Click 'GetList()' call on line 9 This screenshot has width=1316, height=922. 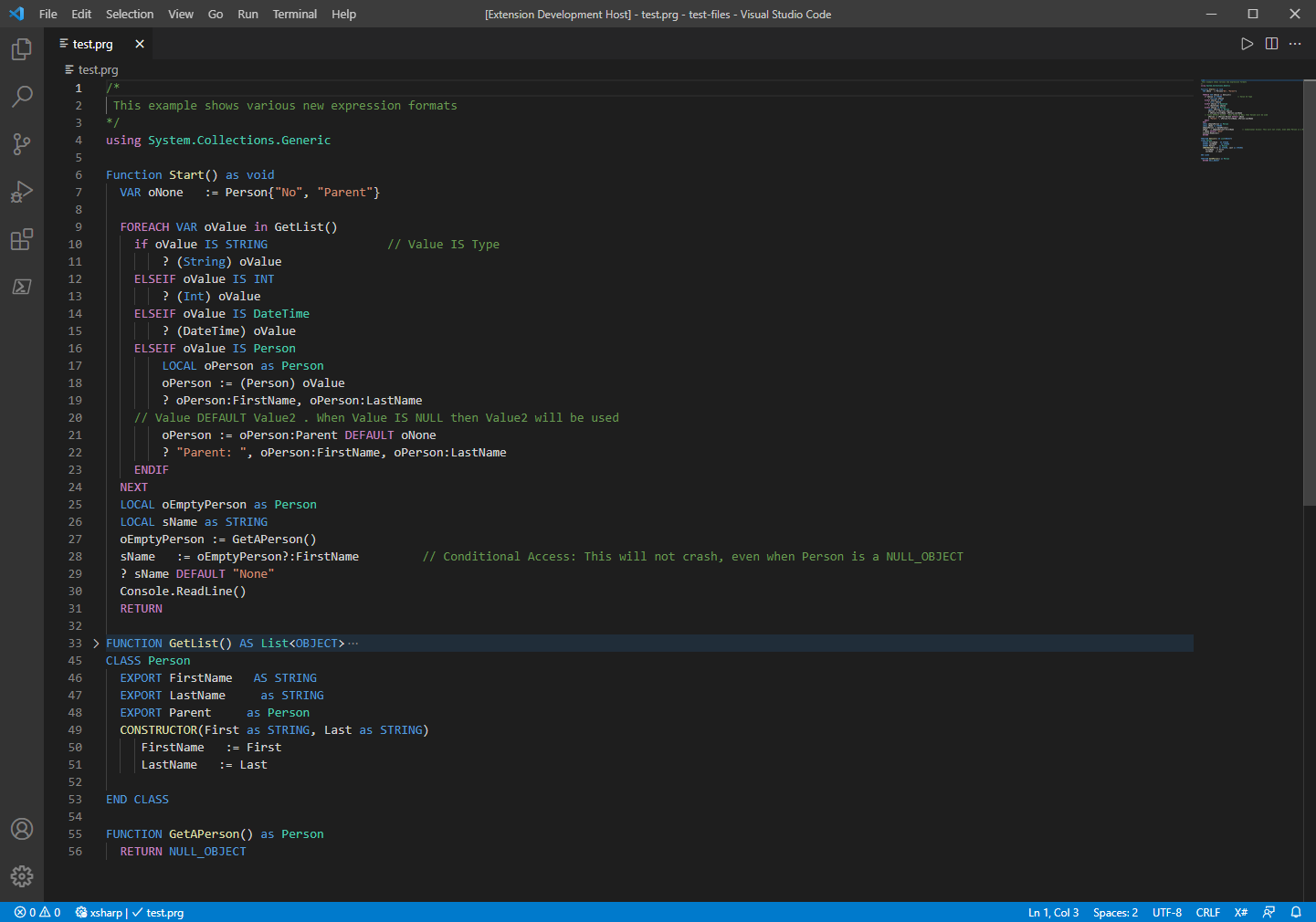point(306,227)
